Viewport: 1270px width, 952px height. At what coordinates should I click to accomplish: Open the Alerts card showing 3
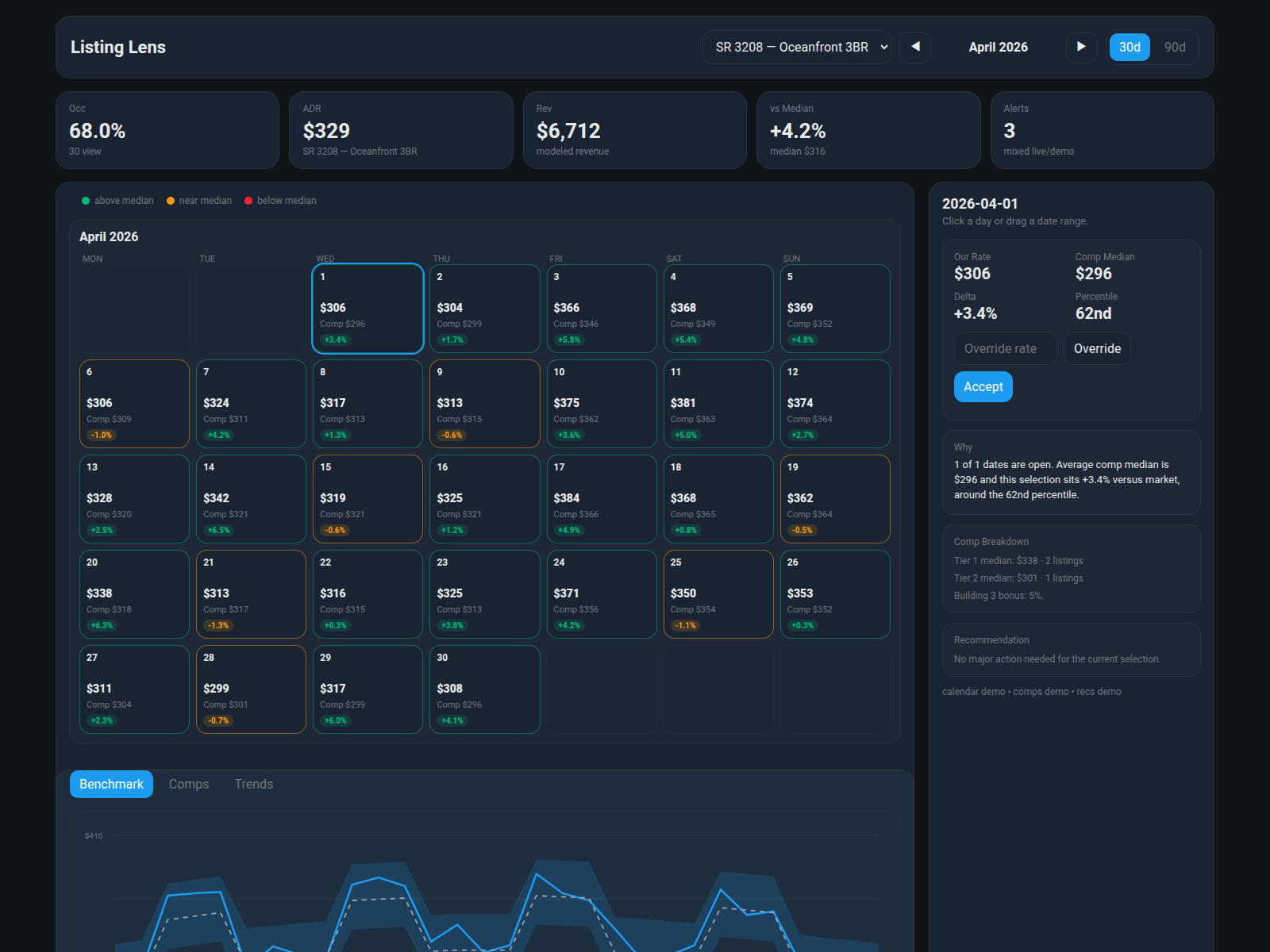(x=1103, y=130)
